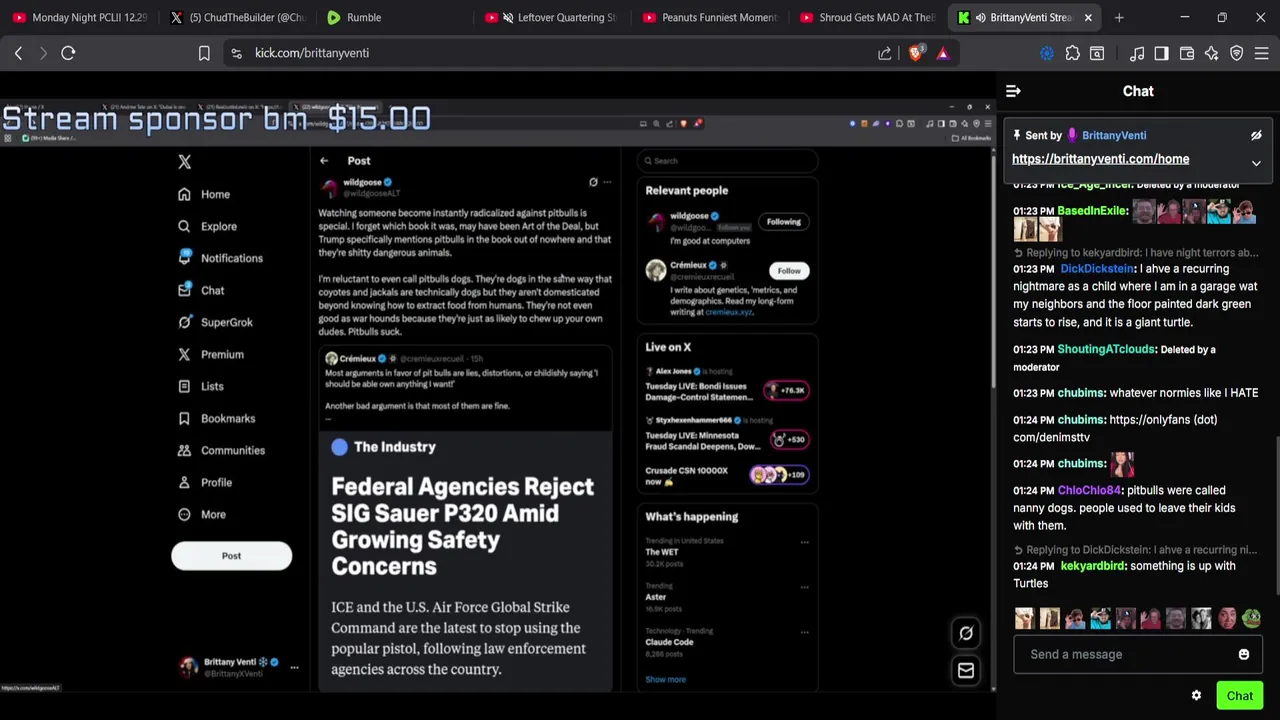1280x720 pixels.
Task: Switch to Shroud Gets MAD tab
Action: (868, 17)
